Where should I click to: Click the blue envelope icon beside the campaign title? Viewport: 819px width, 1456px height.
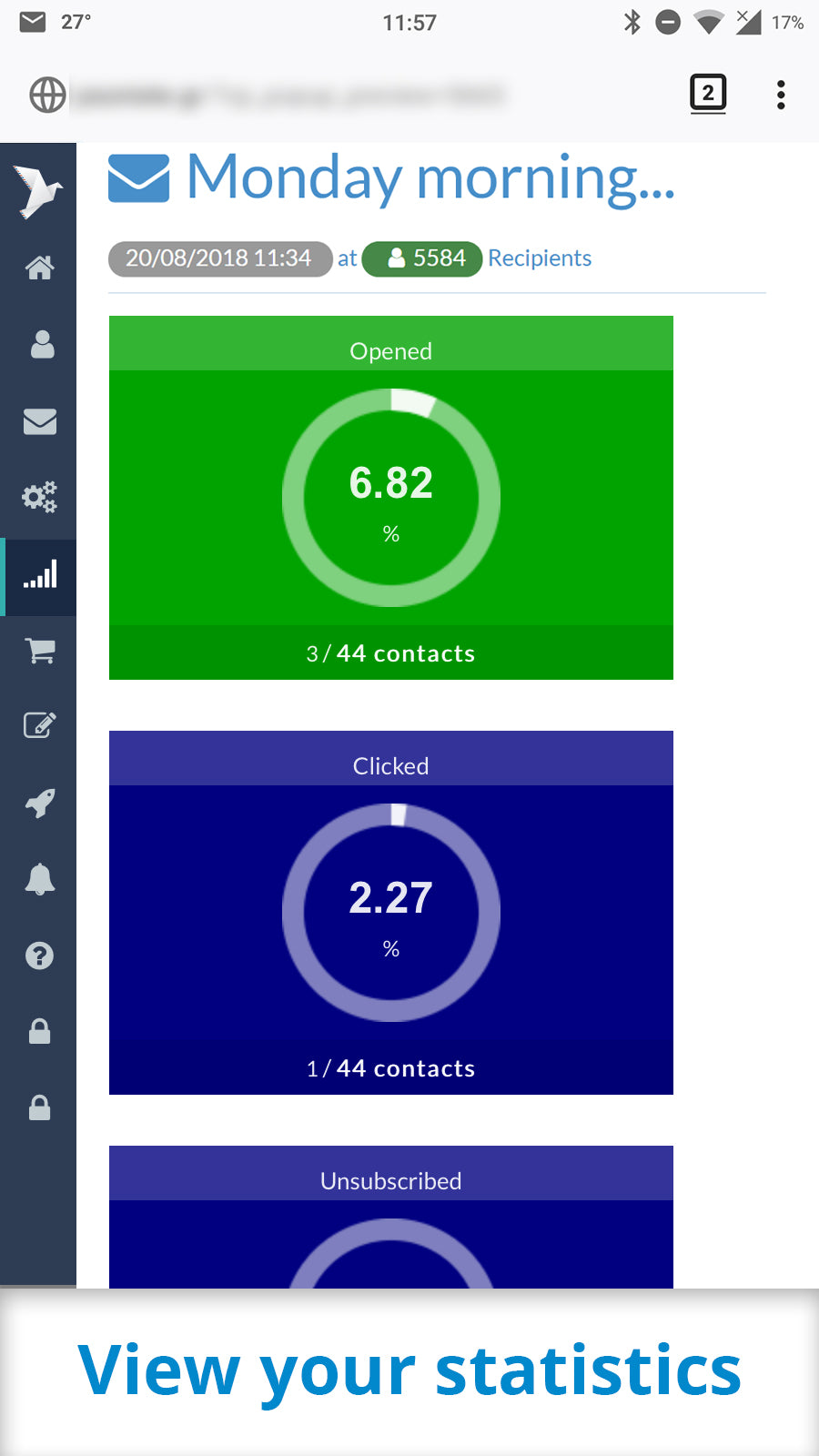[138, 178]
